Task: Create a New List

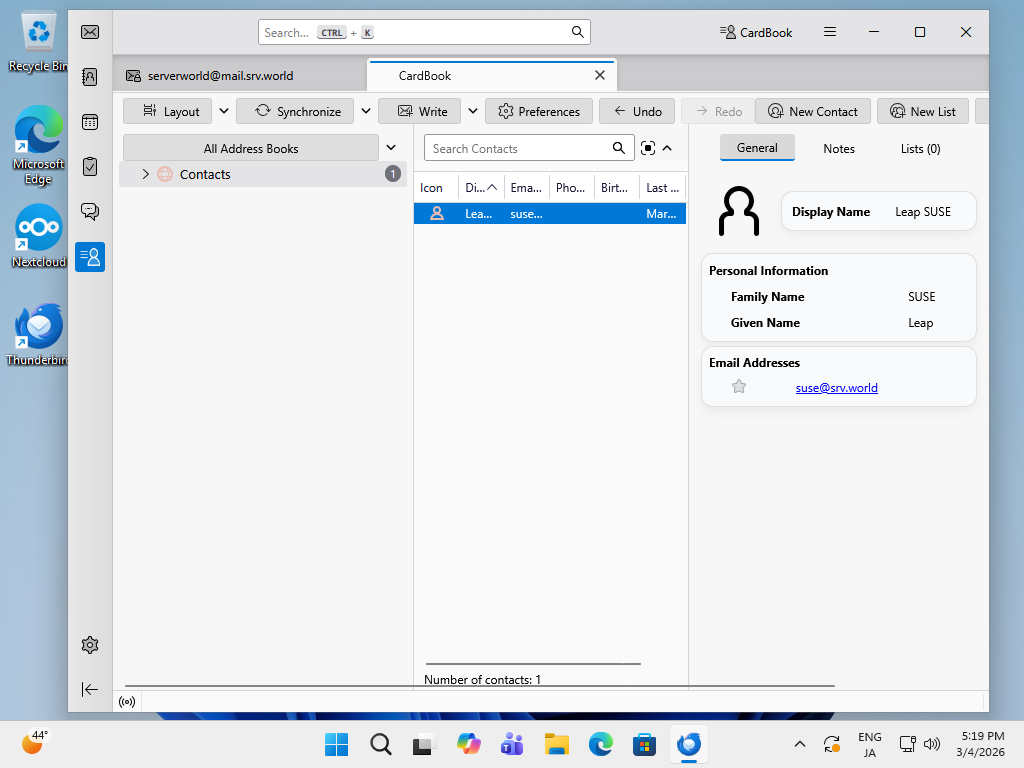Action: point(923,111)
